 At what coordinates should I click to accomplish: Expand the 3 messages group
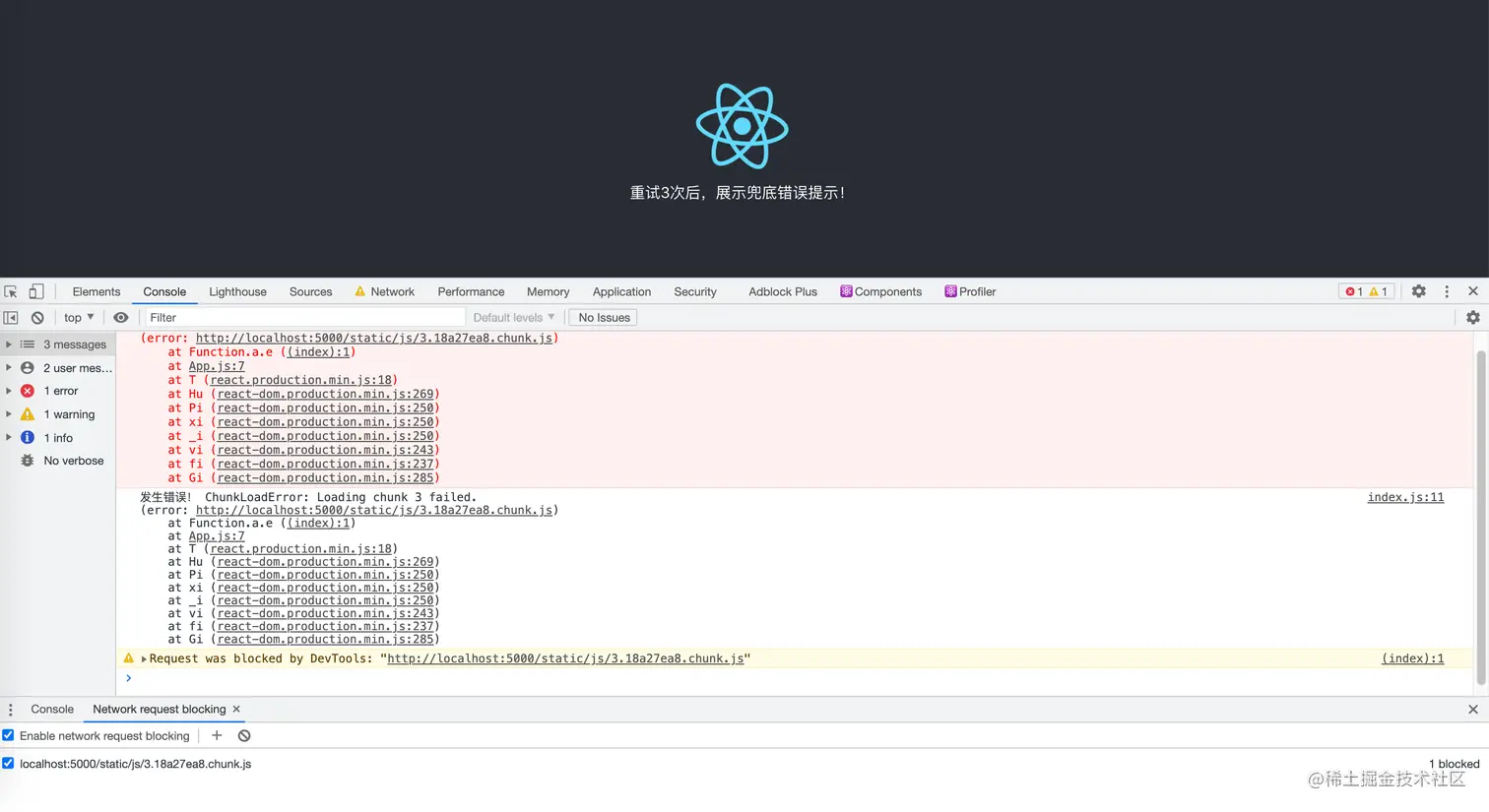[9, 344]
